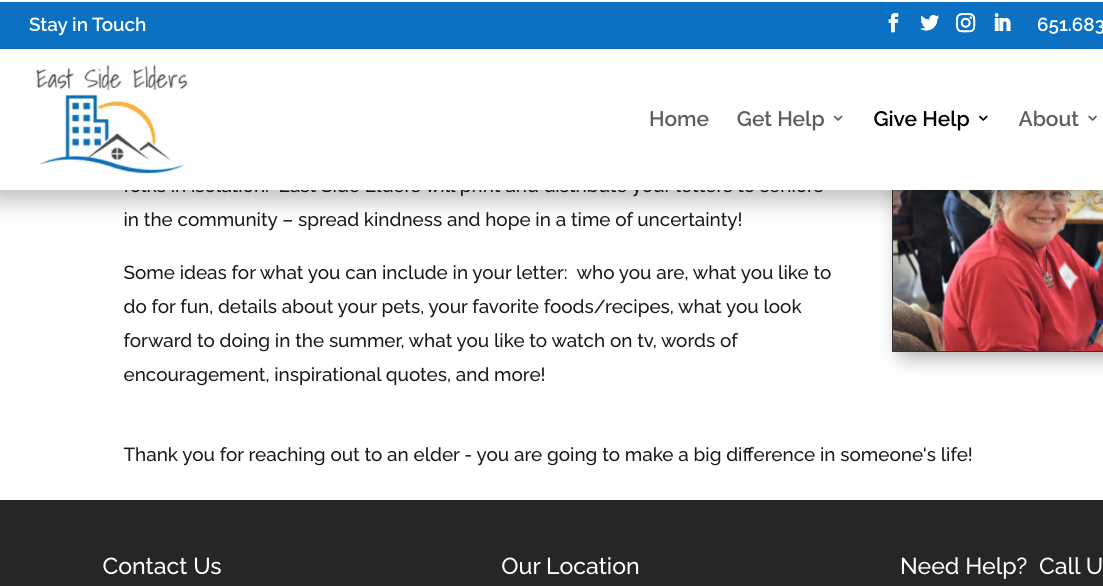The height and width of the screenshot is (586, 1103).
Task: Open the Facebook social icon
Action: pyautogui.click(x=893, y=23)
